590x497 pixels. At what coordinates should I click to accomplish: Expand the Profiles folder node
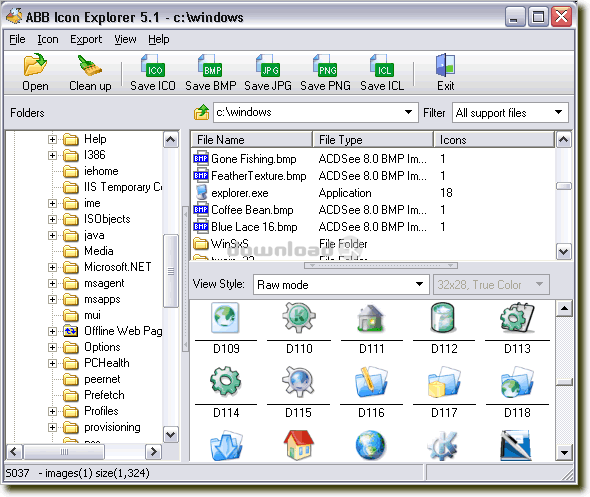(x=52, y=411)
